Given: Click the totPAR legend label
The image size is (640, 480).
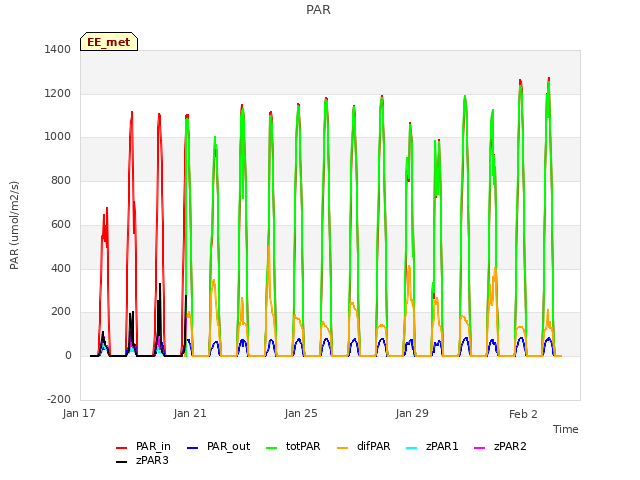Looking at the screenshot, I should (303, 447).
